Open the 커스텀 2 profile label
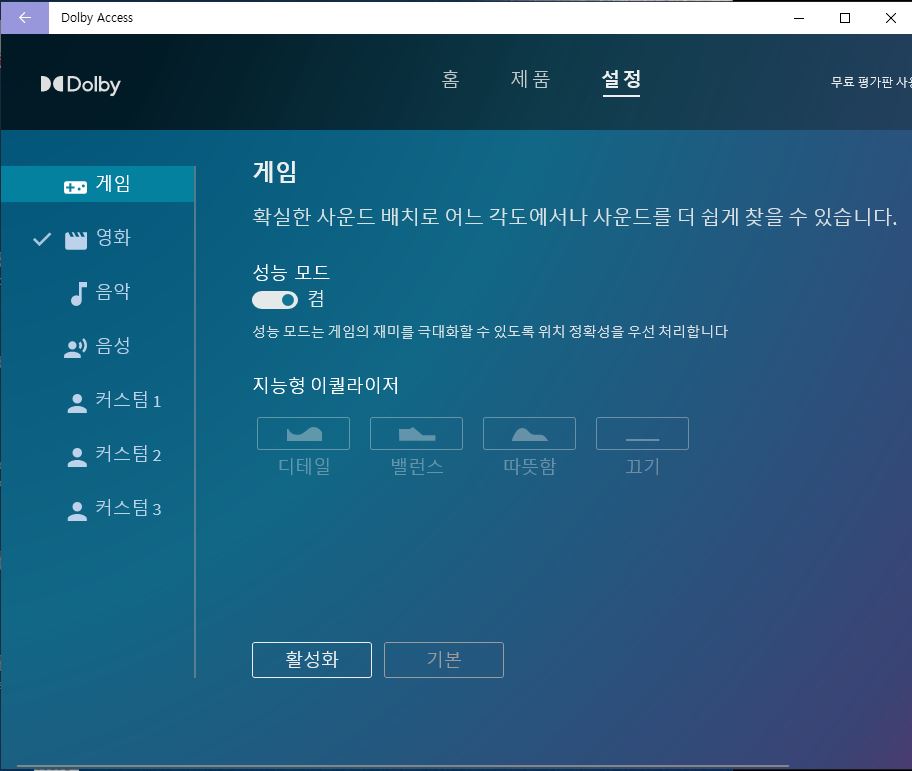This screenshot has height=771, width=912. [128, 454]
